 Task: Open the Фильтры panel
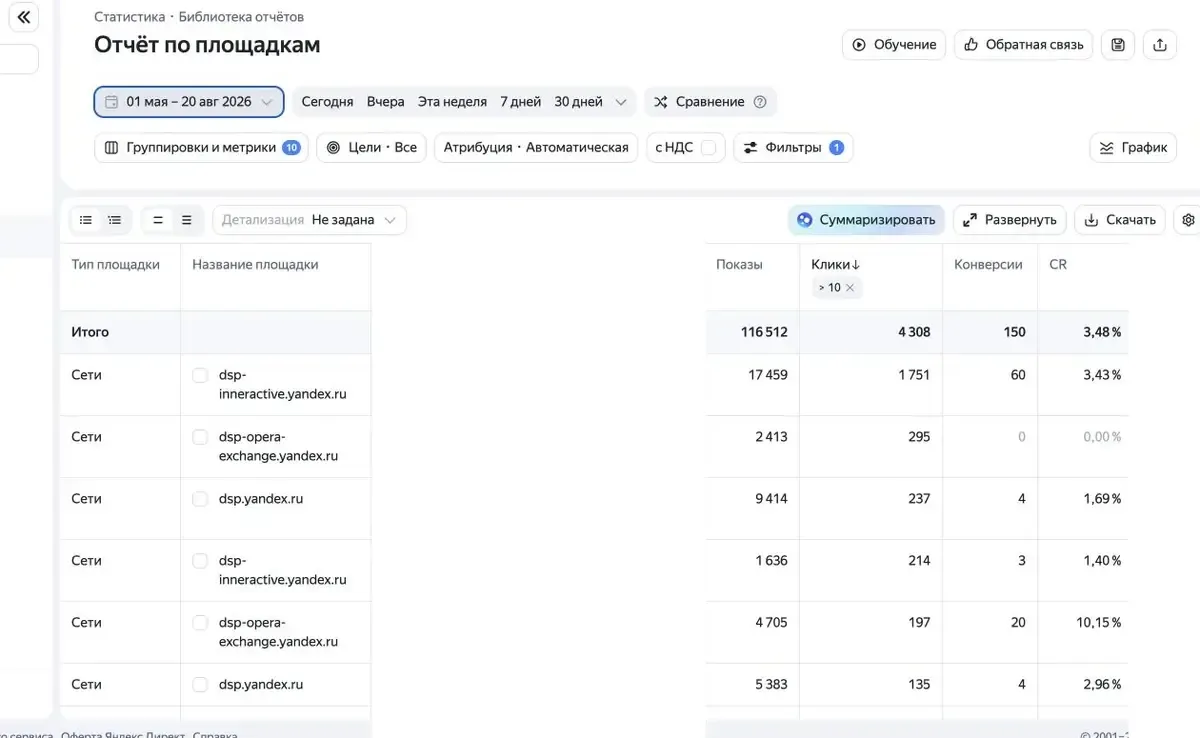793,148
